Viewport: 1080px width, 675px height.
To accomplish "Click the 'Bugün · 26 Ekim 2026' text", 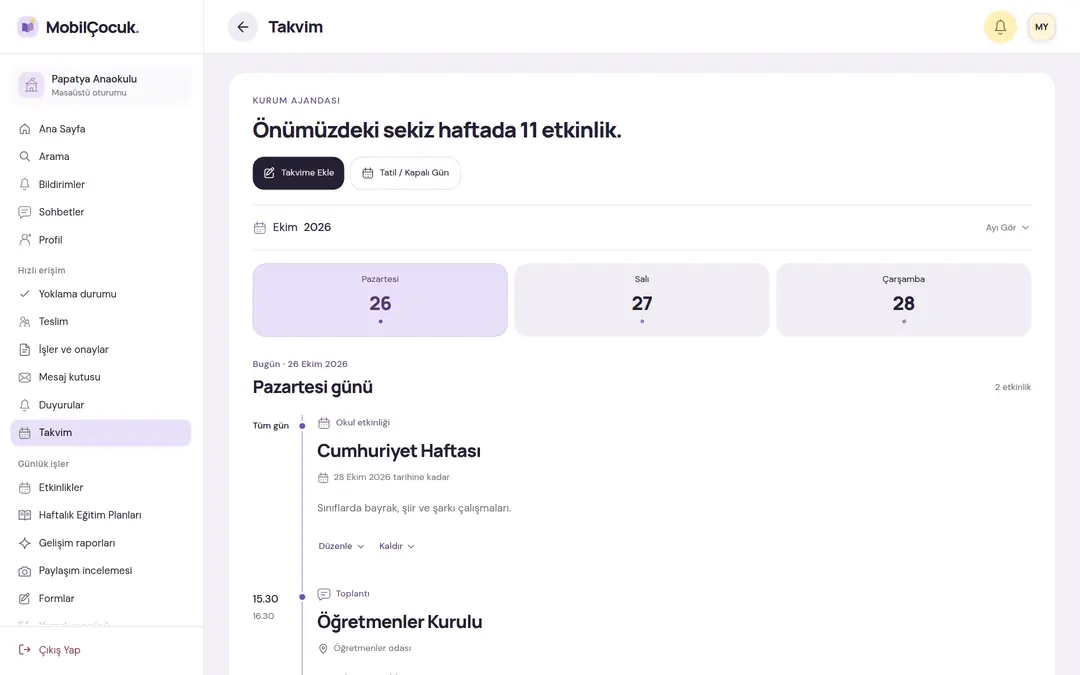I will 300,364.
